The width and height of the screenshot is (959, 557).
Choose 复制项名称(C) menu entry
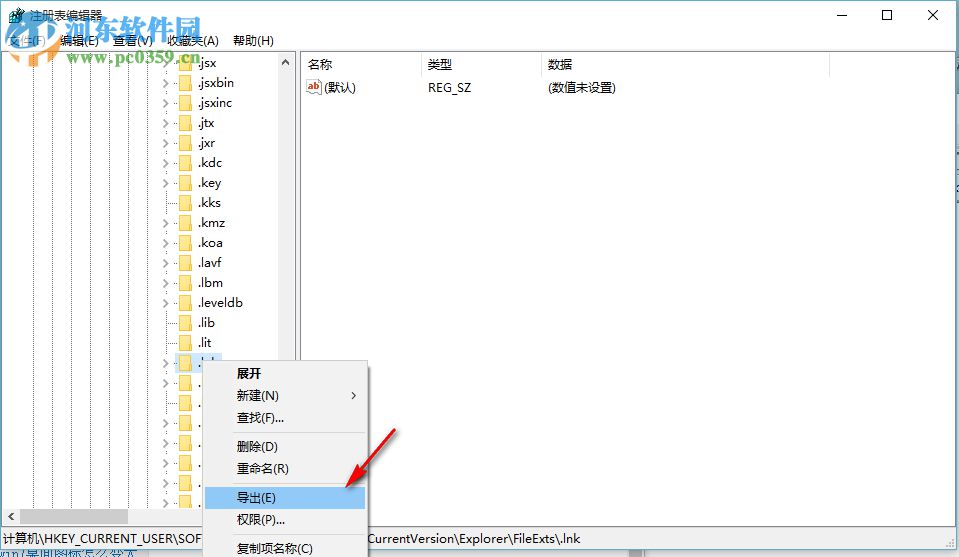pos(285,548)
